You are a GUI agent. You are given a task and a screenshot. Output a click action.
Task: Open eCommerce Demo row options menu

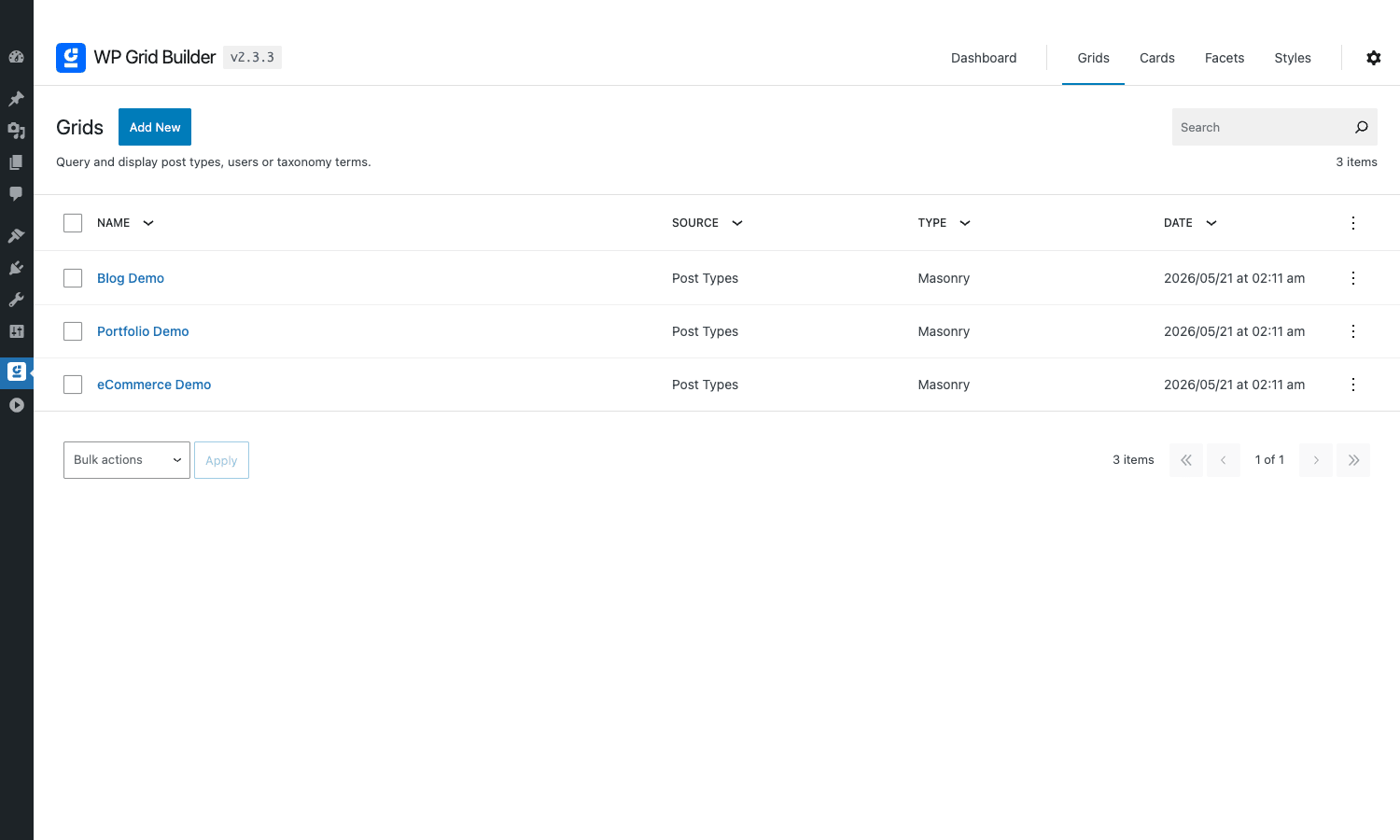(1353, 385)
